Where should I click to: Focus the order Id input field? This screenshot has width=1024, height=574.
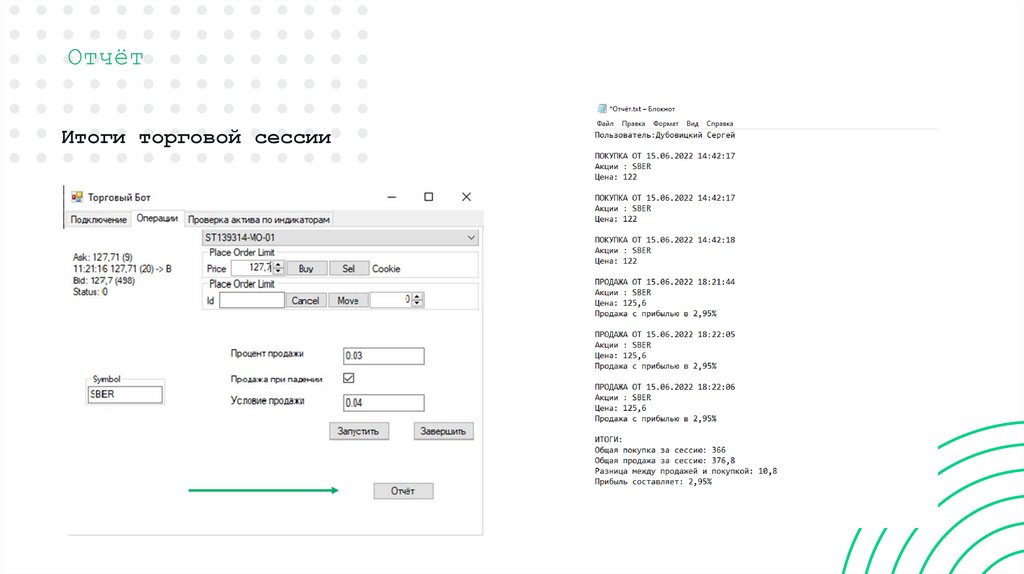click(x=251, y=300)
